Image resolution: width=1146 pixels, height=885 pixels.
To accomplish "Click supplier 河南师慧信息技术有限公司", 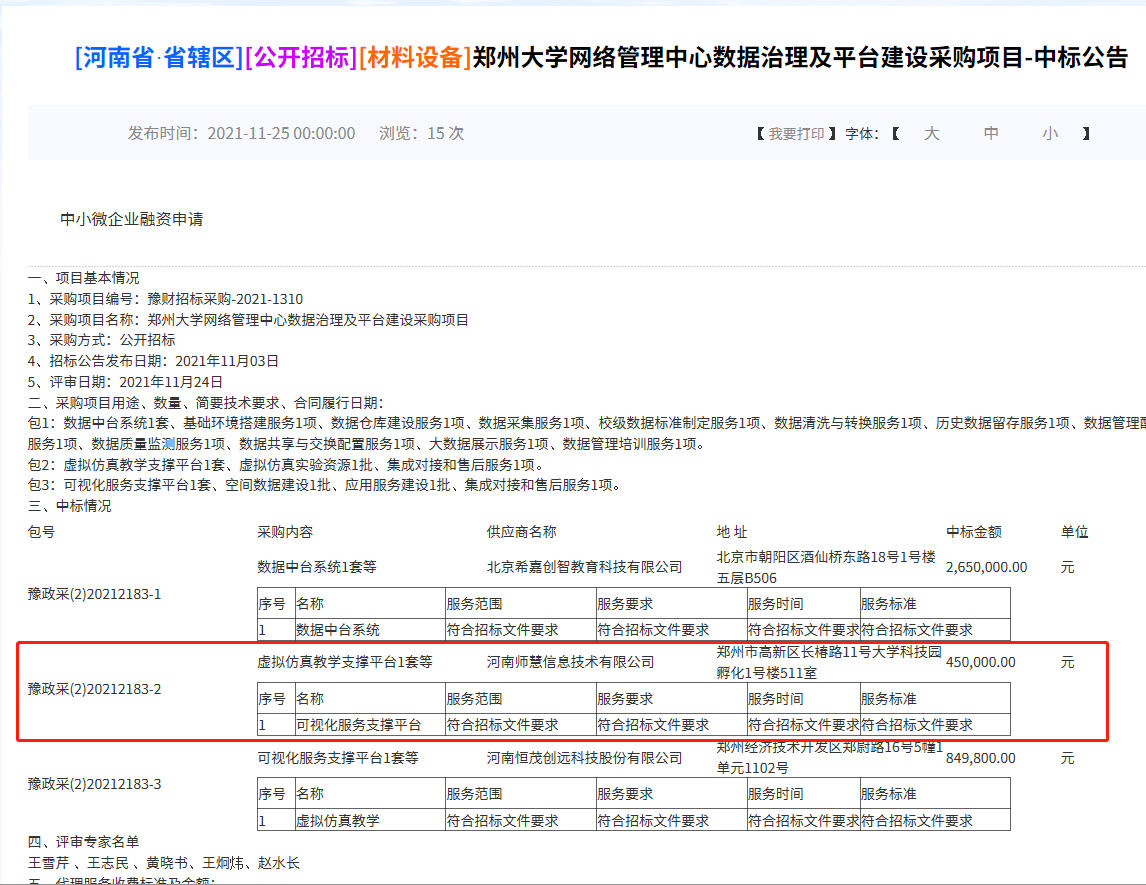I will click(570, 662).
